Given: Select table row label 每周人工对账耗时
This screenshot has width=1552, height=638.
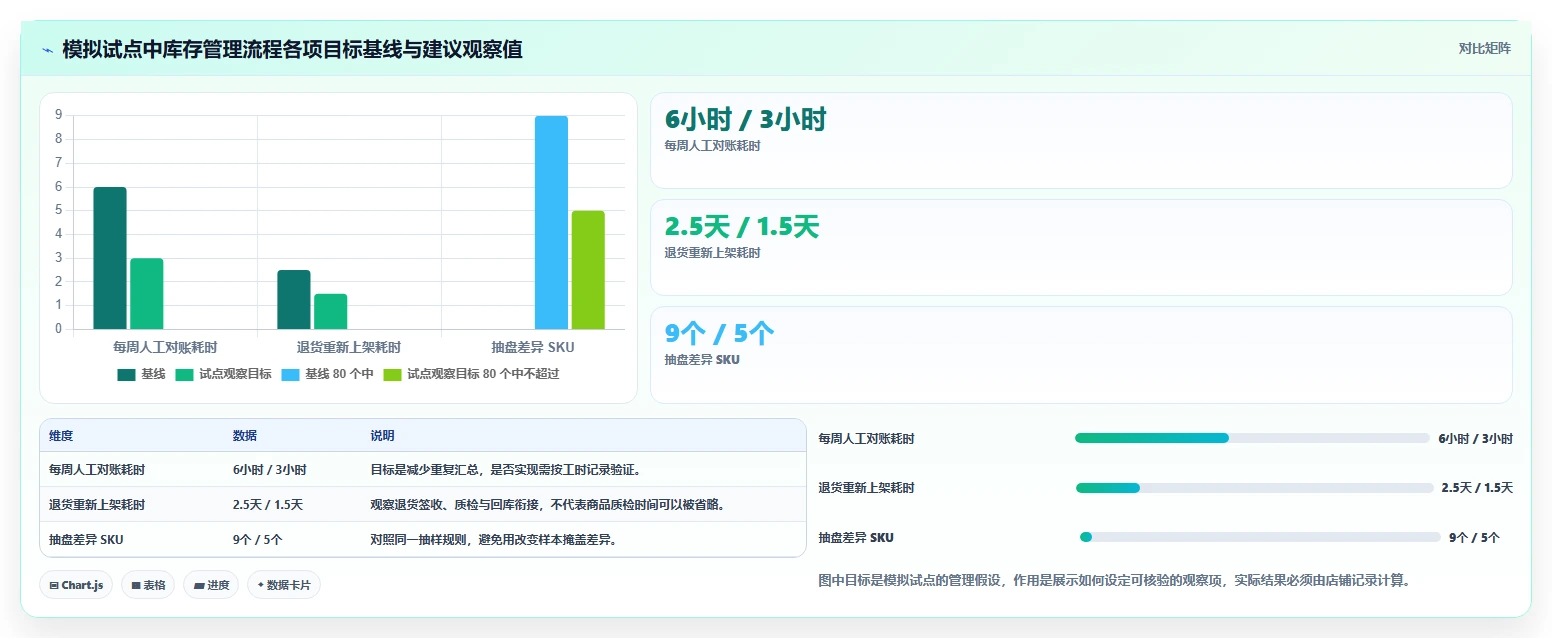Looking at the screenshot, I should 97,470.
